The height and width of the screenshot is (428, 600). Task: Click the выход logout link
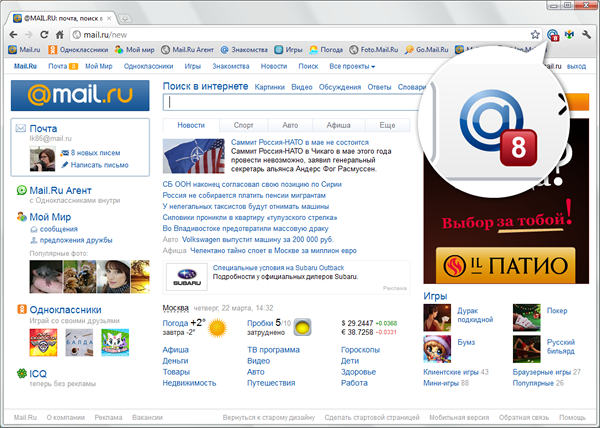point(576,66)
